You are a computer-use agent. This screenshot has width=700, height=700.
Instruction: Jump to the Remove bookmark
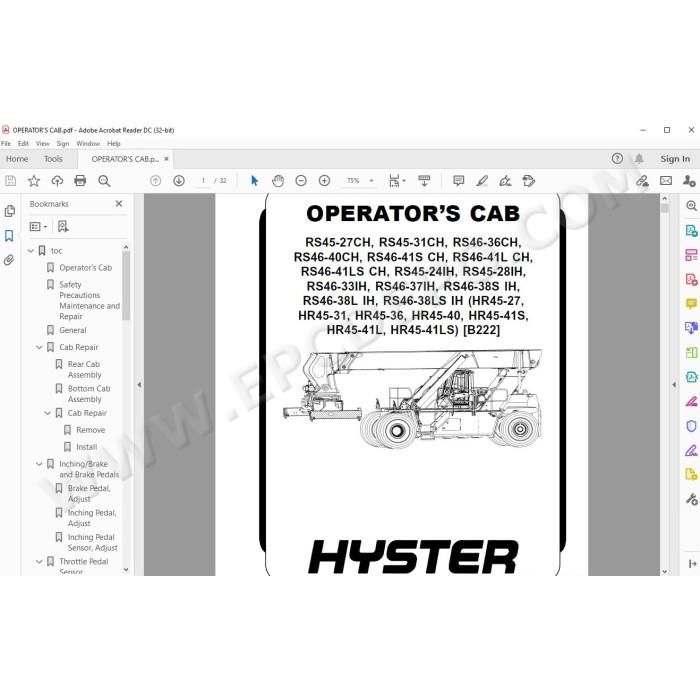tap(91, 430)
